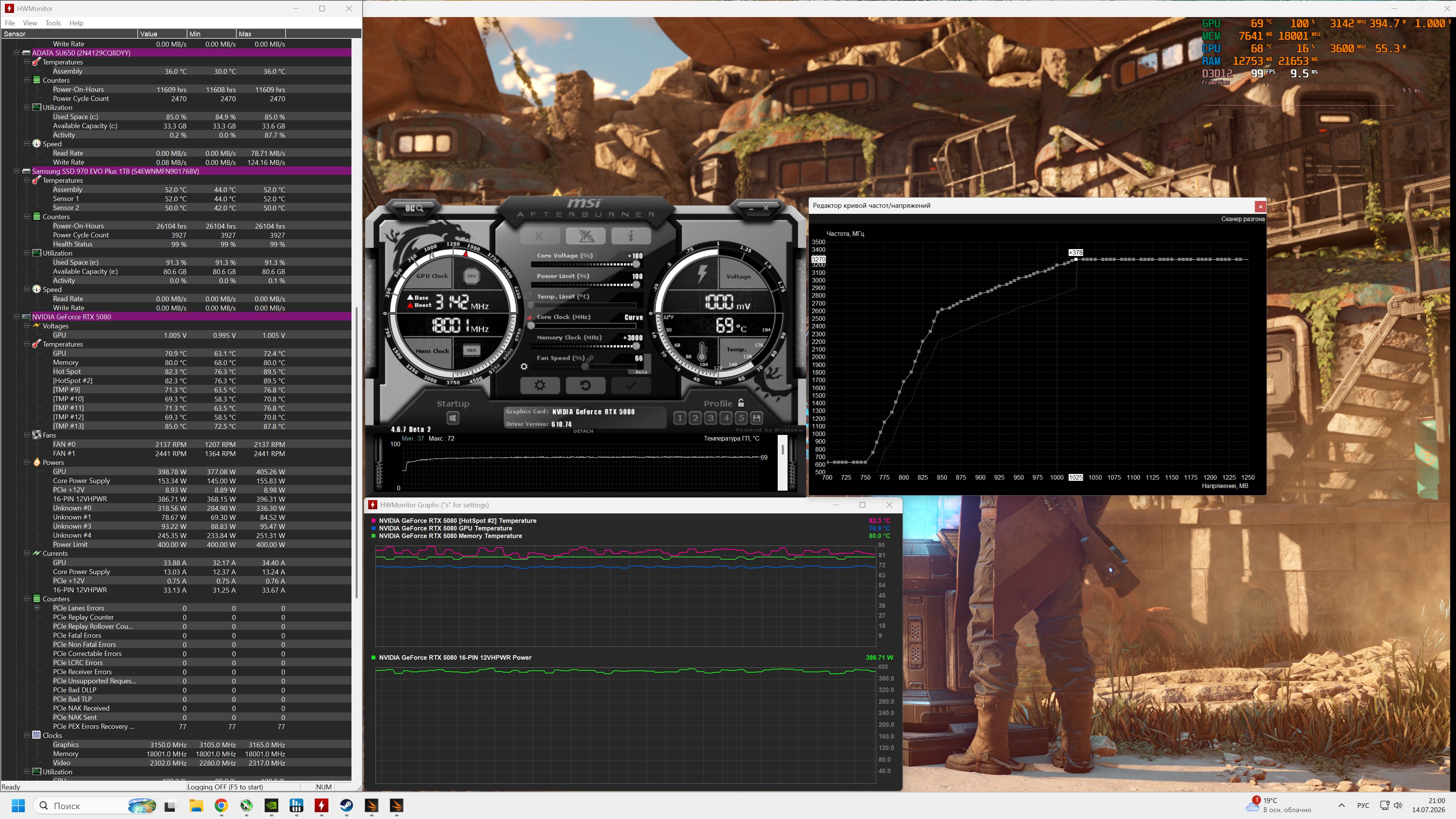The height and width of the screenshot is (819, 1456).
Task: Open the Tools menu in HWMonitor
Action: point(53,23)
